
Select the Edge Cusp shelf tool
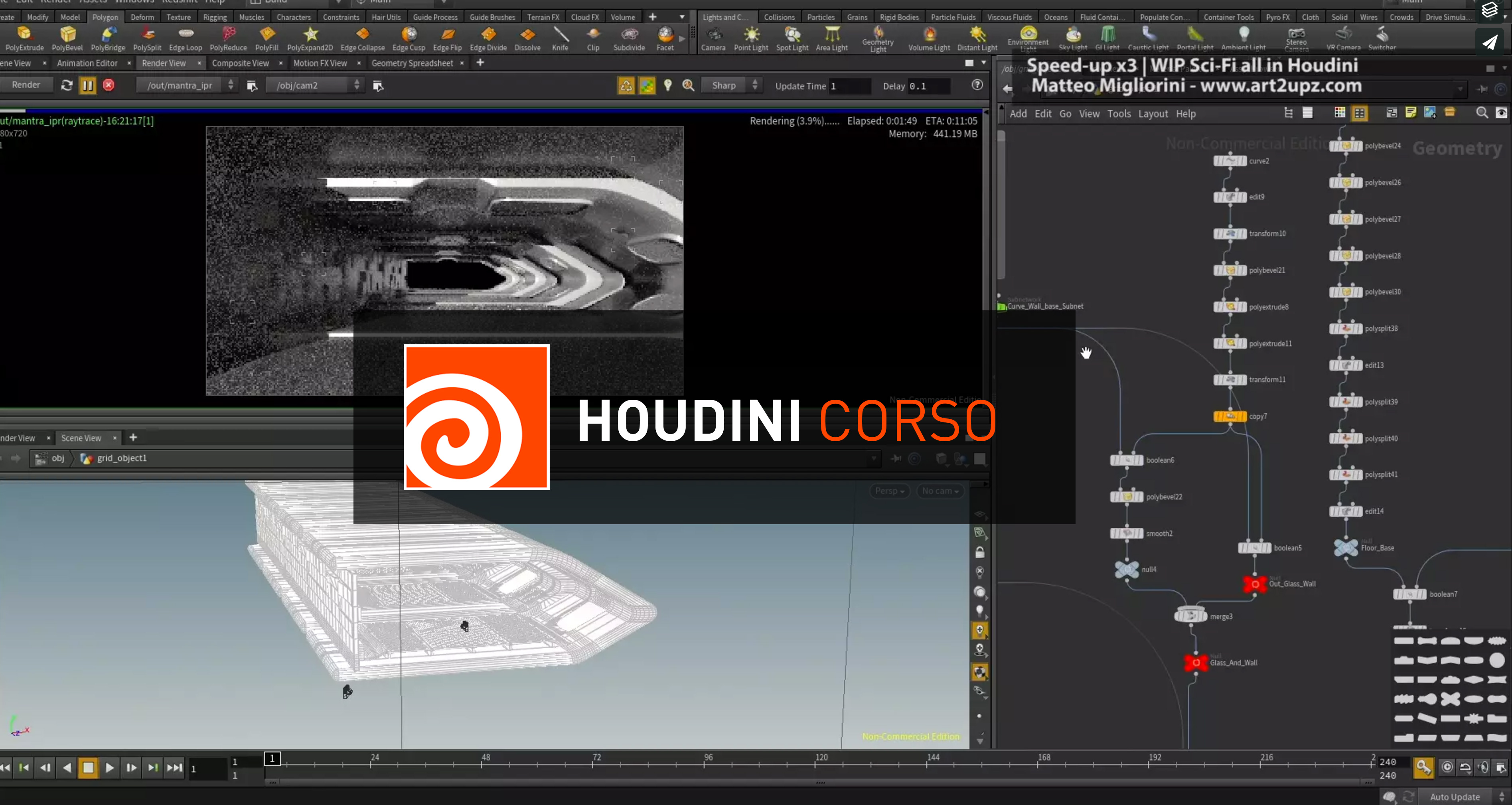point(409,39)
